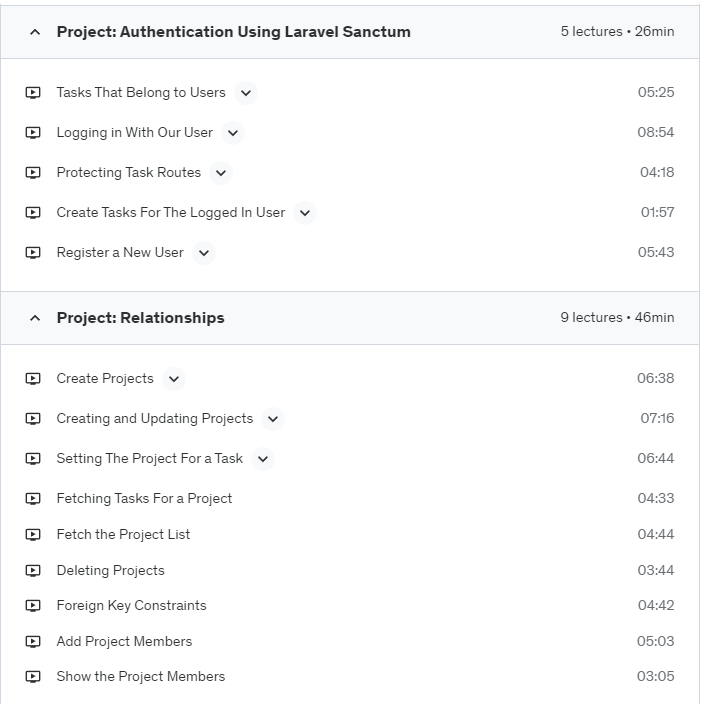Viewport: 707px width, 707px height.
Task: Click video icon beside Foreign Key Constraints
Action: point(33,606)
